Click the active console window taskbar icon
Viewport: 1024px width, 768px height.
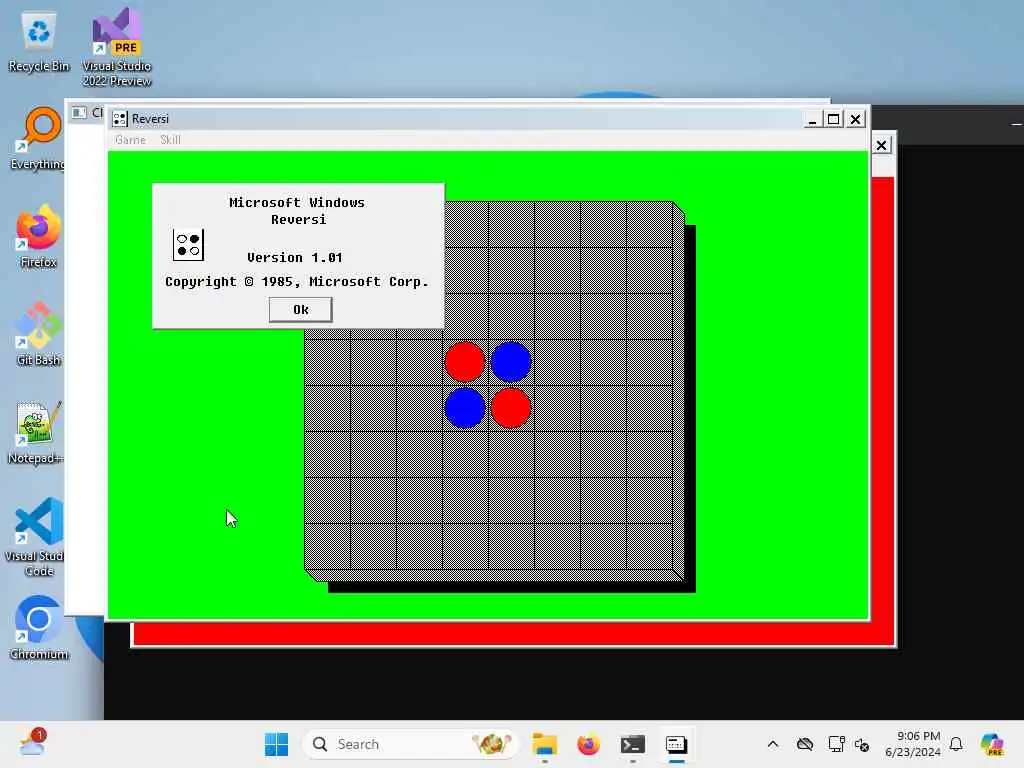click(x=677, y=744)
